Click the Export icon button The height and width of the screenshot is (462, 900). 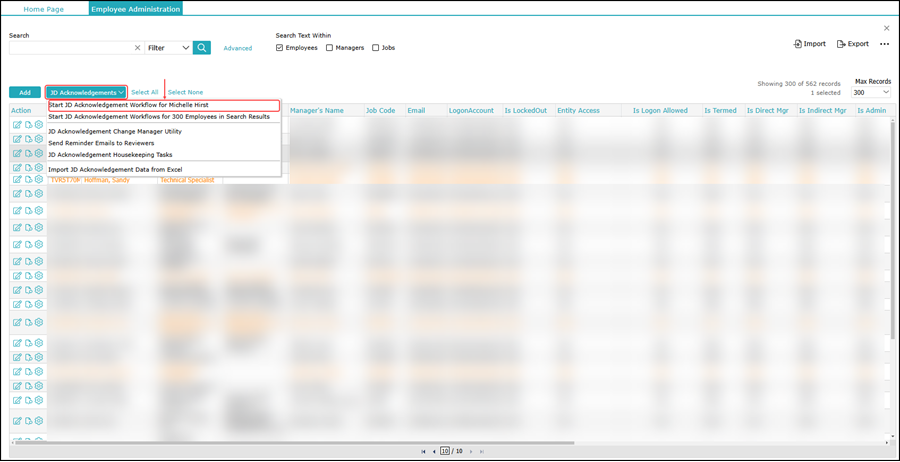tap(853, 44)
